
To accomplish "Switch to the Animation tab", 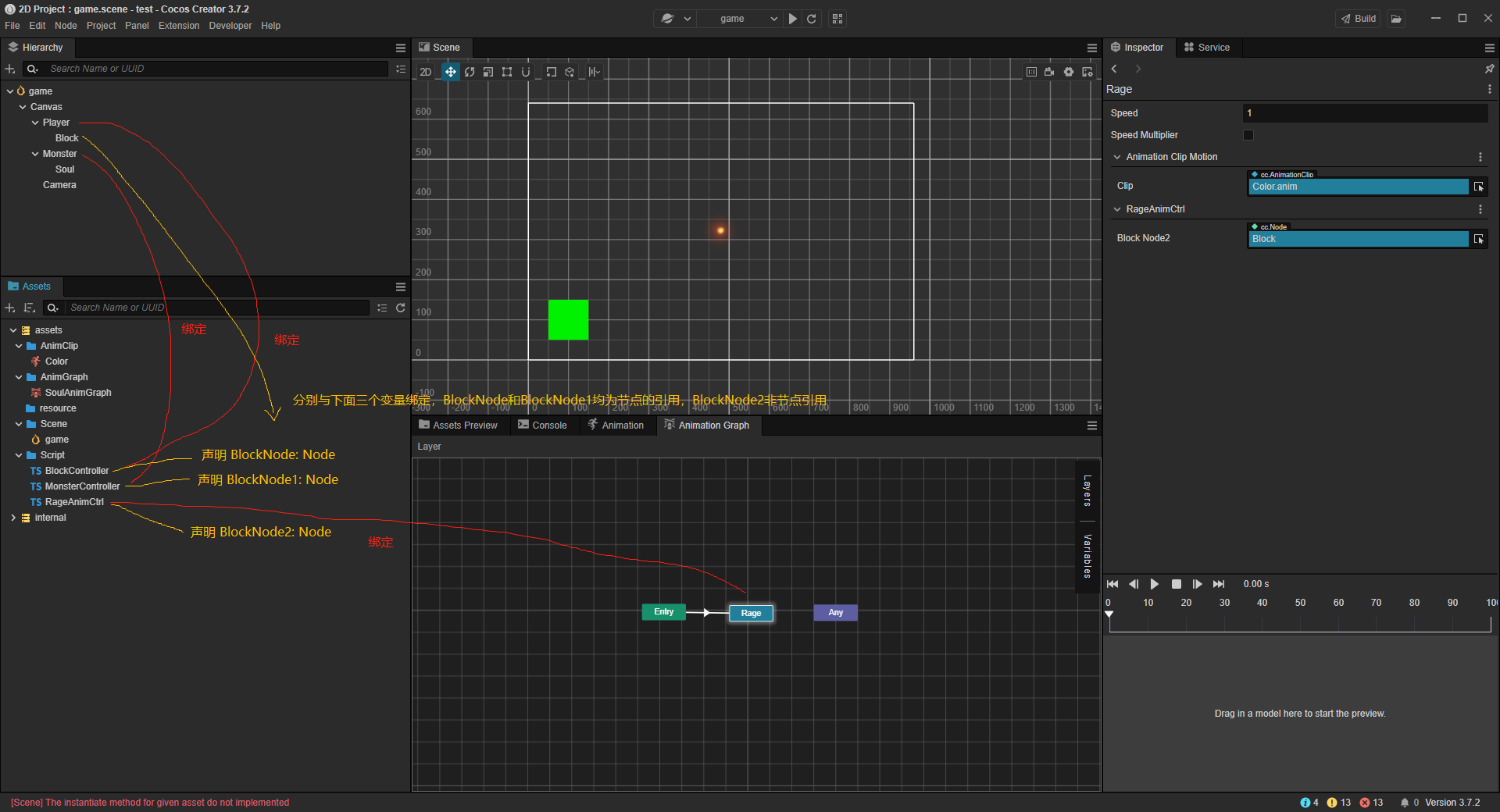I will [616, 426].
